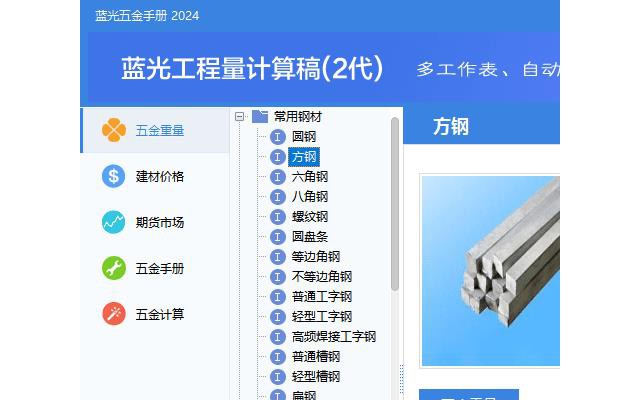Collapse the 常用钢材 tree node
Viewport: 640px width, 400px height.
tap(240, 117)
